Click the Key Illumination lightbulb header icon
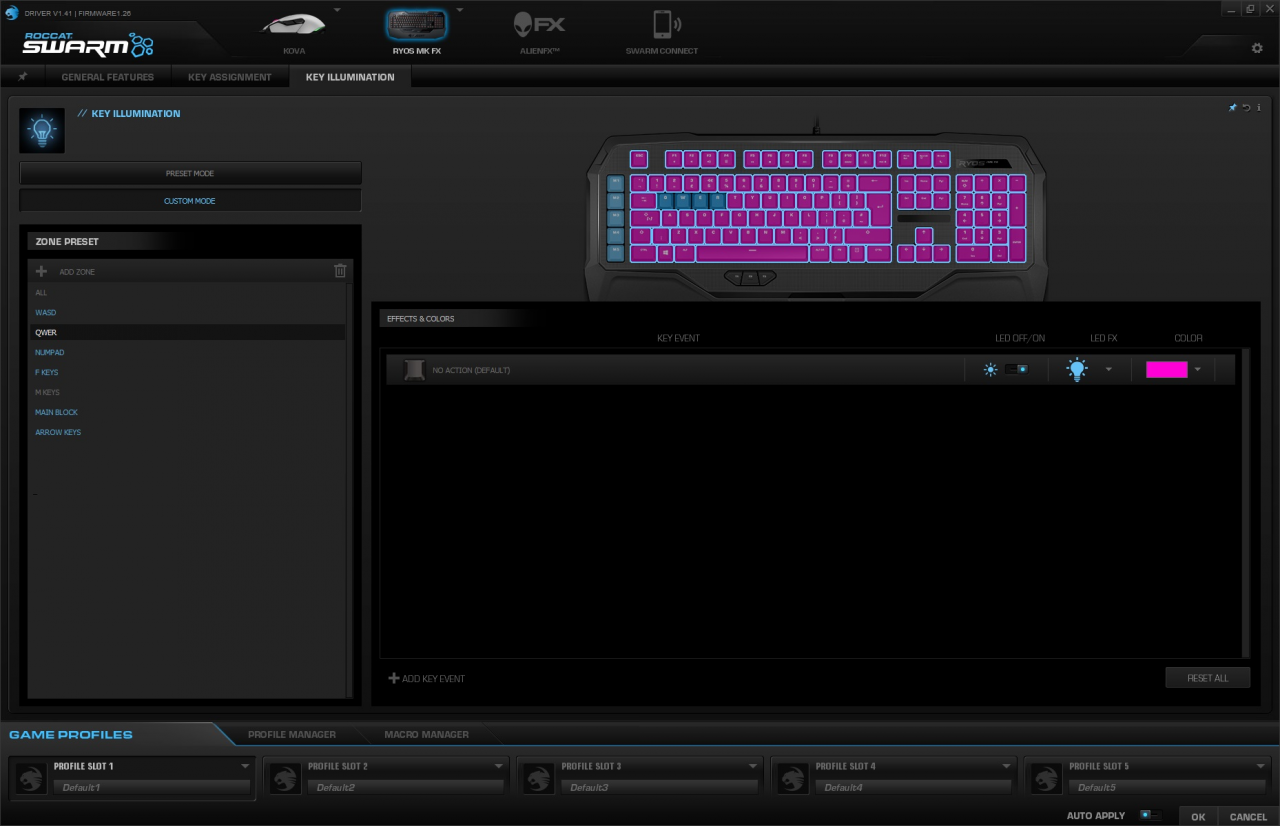 click(42, 131)
